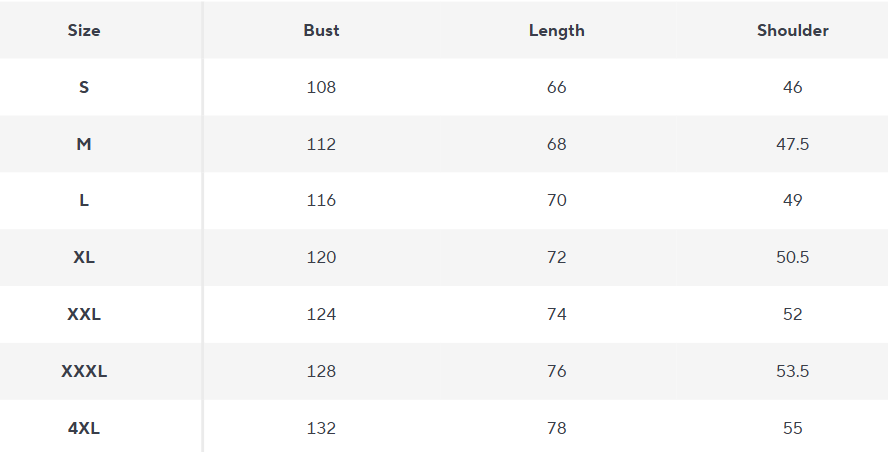The image size is (888, 452).
Task: Click shoulder value 47.5
Action: [792, 144]
